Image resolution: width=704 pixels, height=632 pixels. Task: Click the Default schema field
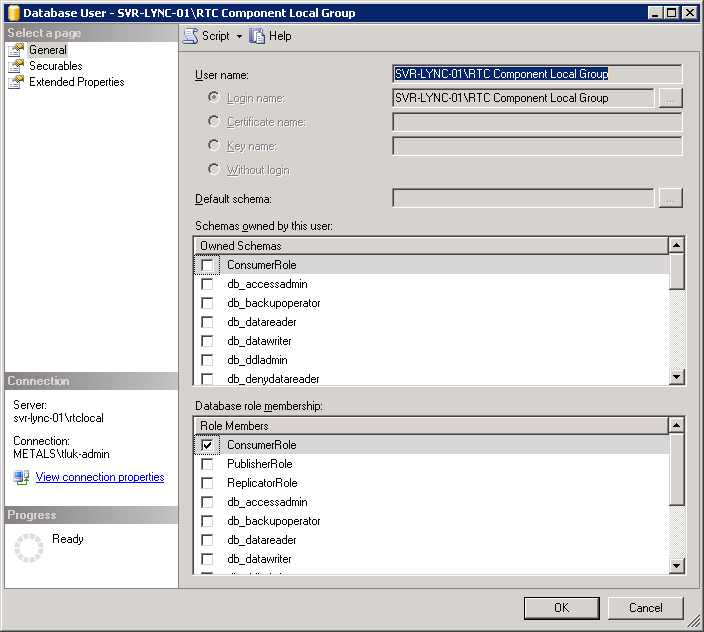(x=523, y=198)
